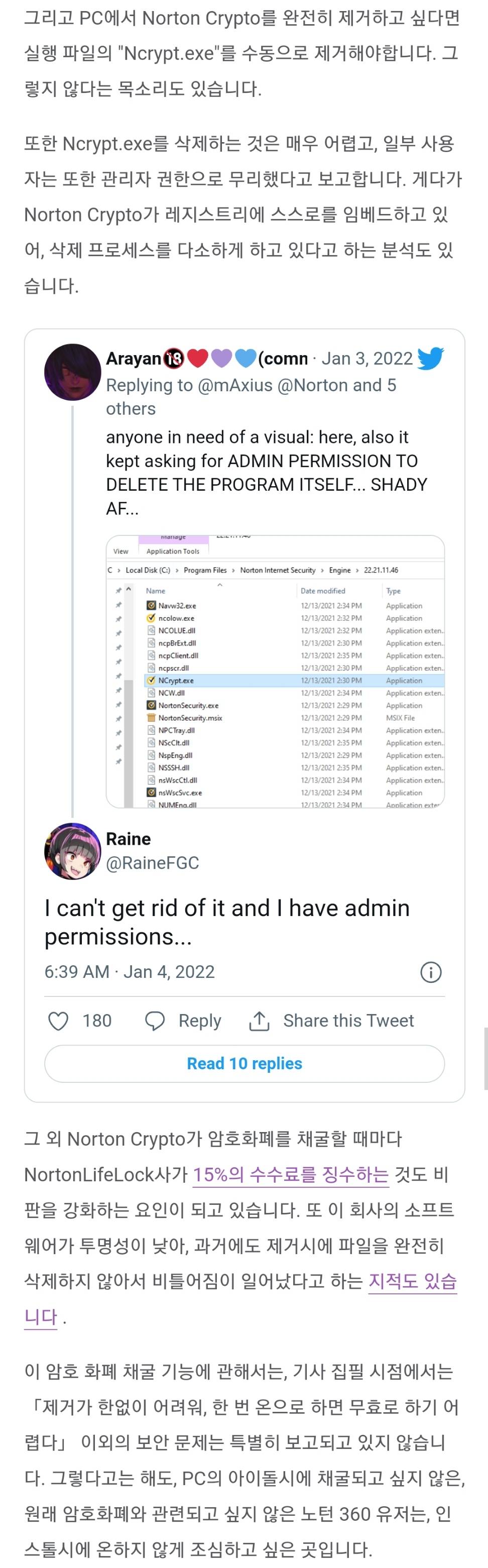Open the 15% fee collection link
The image size is (488, 1568).
[x=290, y=1174]
